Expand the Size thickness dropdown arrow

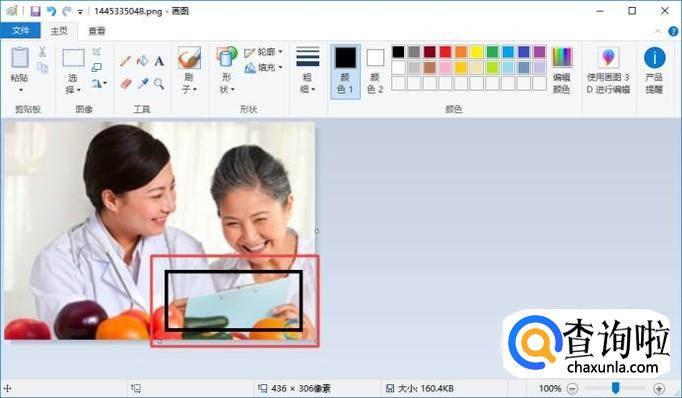(313, 90)
